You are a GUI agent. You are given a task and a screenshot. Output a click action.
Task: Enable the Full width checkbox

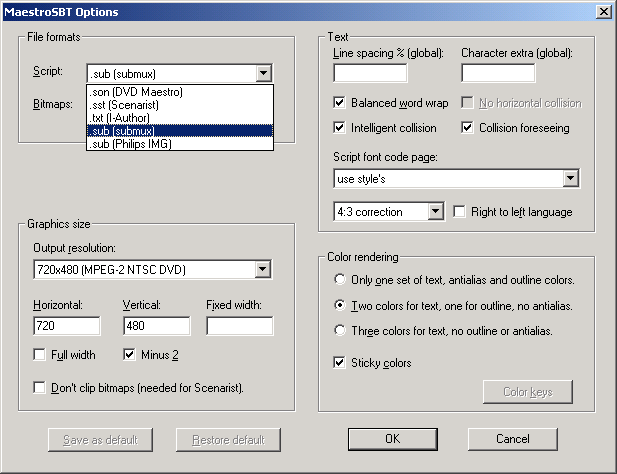(40, 355)
